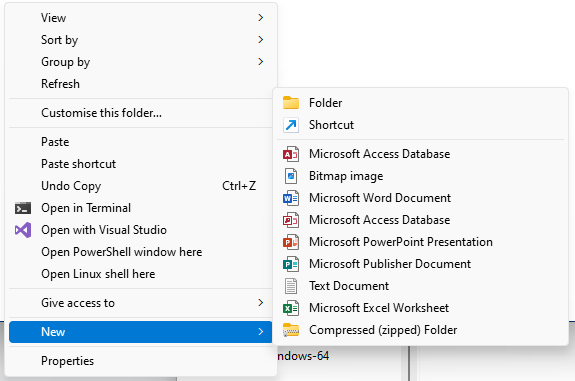The height and width of the screenshot is (381, 575).
Task: Select Microsoft Excel Worksheet label
Action: (378, 308)
